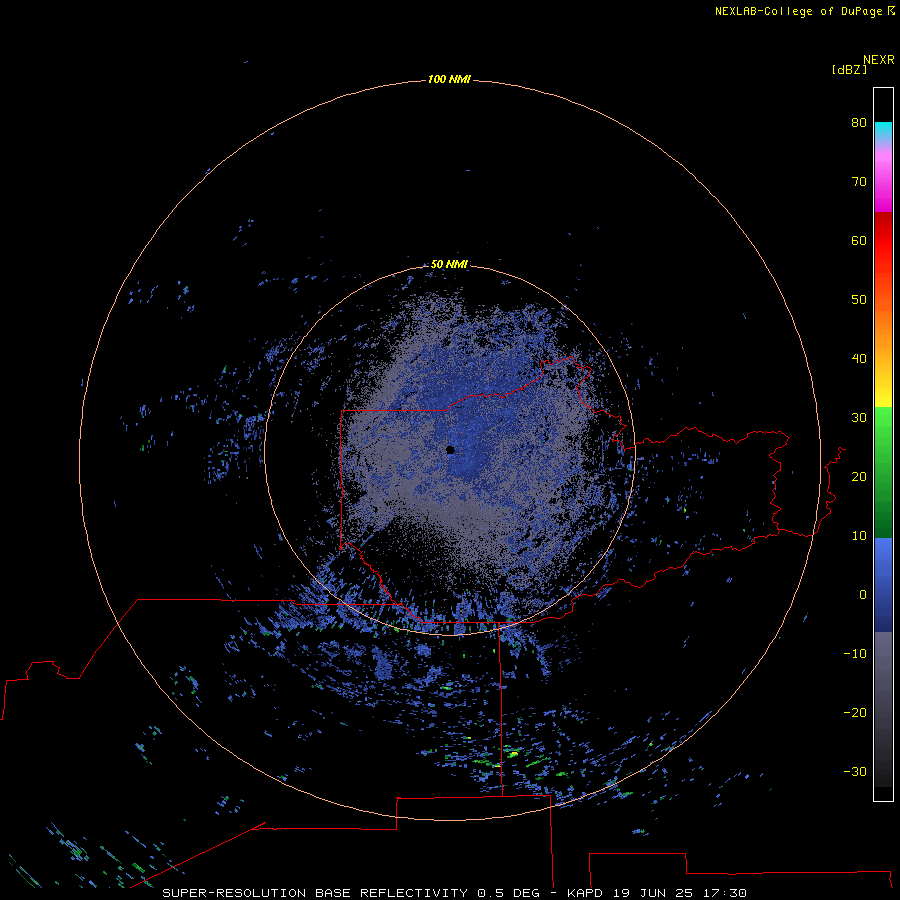Click the 40 dBZ scale value

point(859,359)
